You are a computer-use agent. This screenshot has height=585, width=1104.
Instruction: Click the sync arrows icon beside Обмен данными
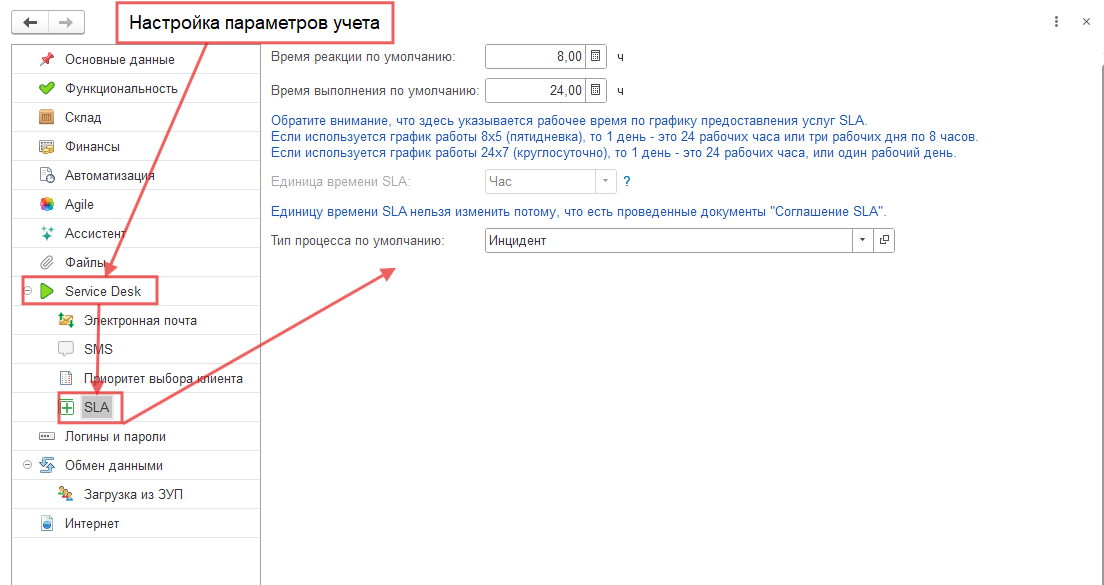pyautogui.click(x=47, y=465)
